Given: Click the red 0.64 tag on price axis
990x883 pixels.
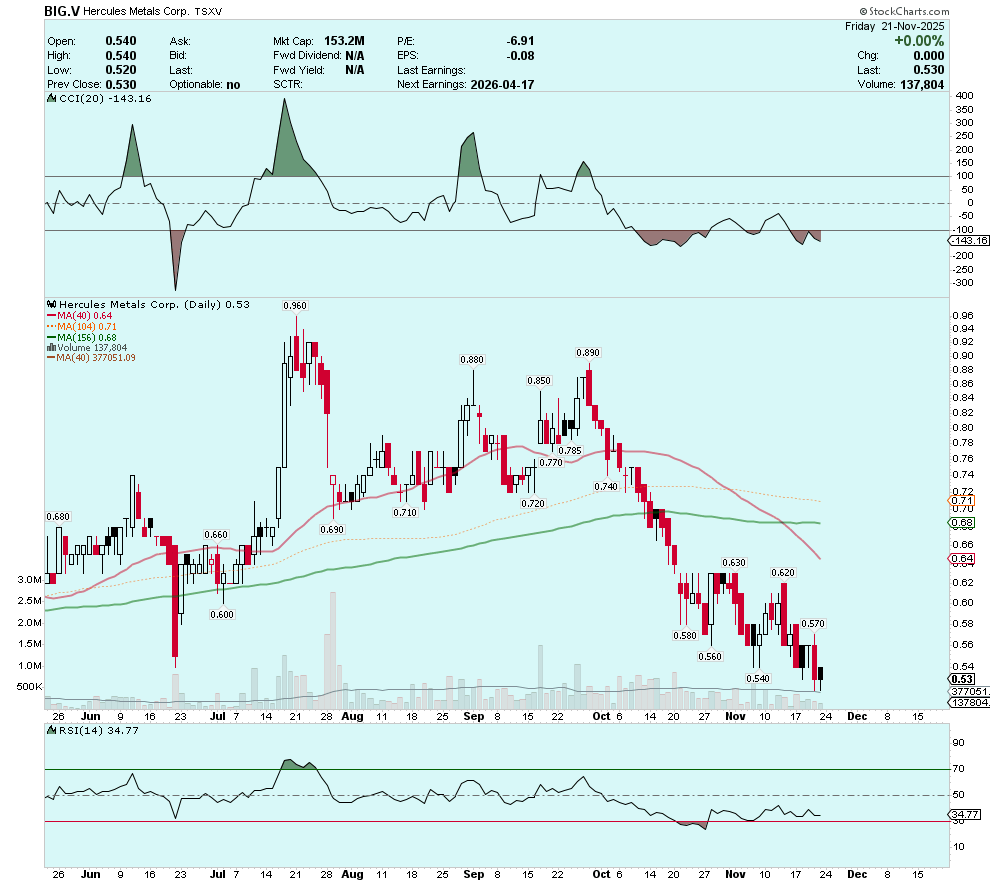Looking at the screenshot, I should [962, 559].
